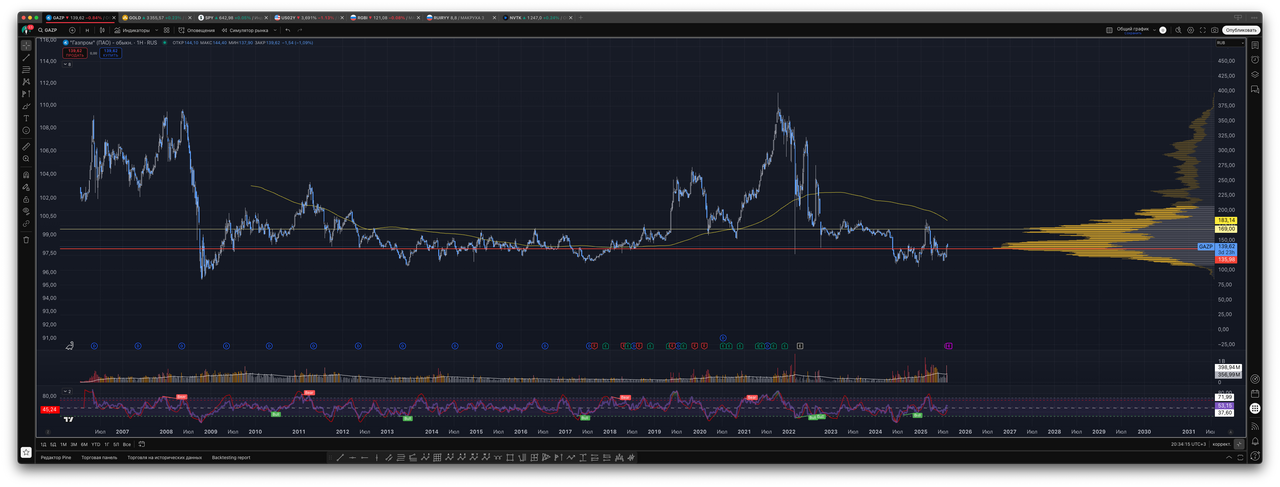Open the text annotation tool
This screenshot has width=1280, height=487.
(26, 117)
